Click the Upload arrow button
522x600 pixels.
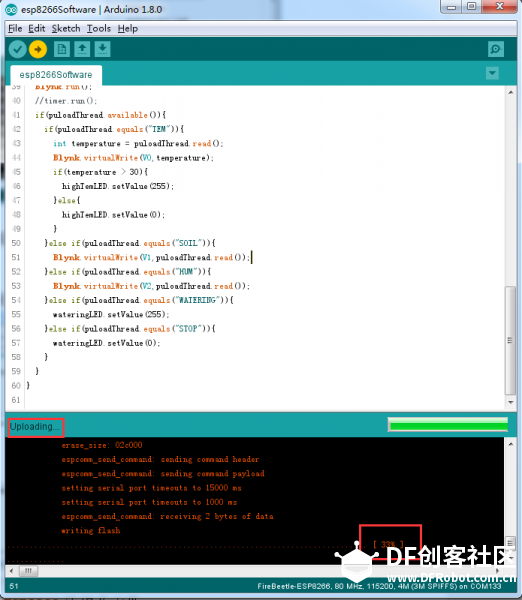[38, 49]
